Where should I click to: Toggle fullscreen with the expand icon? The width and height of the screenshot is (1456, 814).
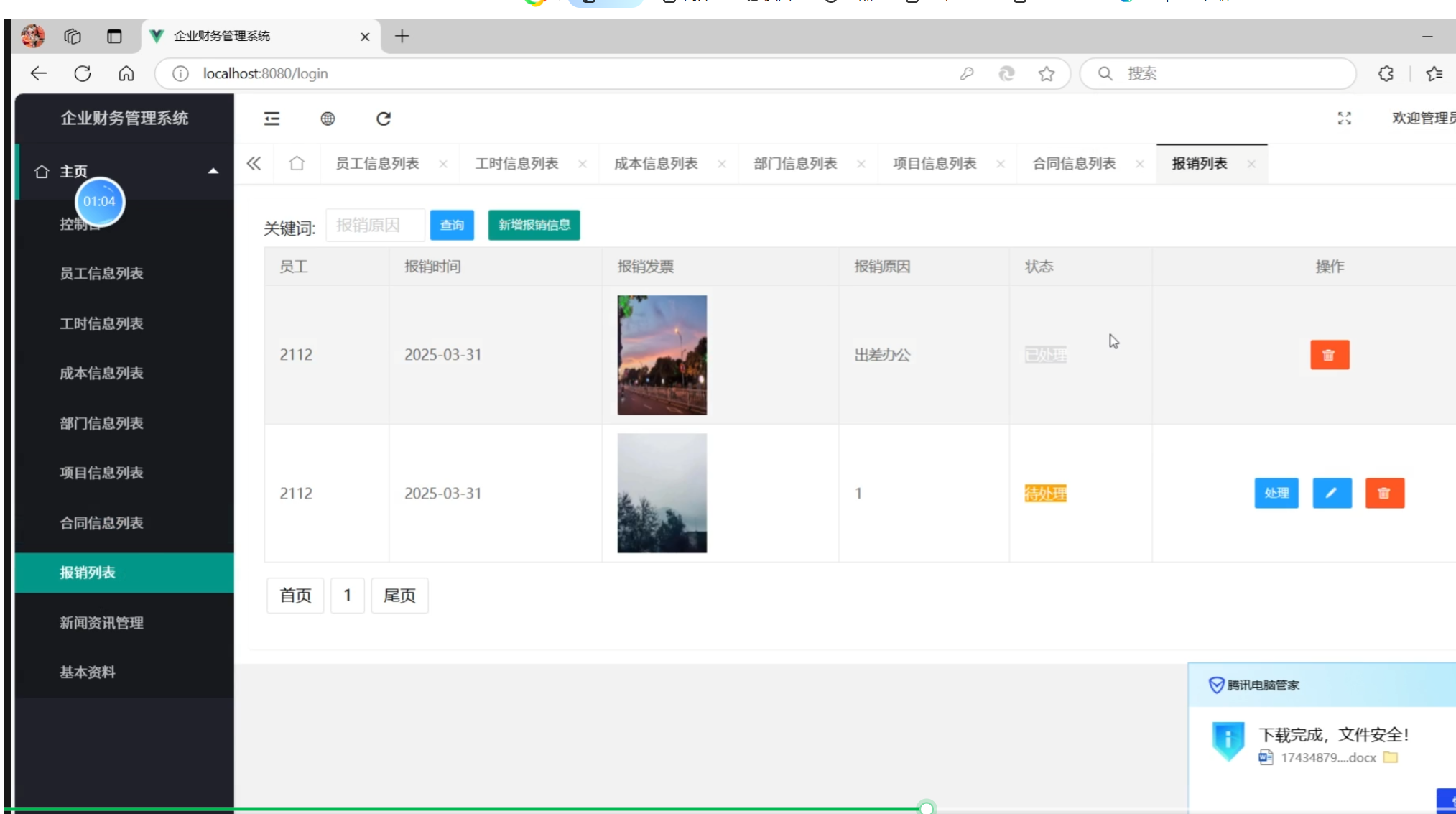point(1344,119)
